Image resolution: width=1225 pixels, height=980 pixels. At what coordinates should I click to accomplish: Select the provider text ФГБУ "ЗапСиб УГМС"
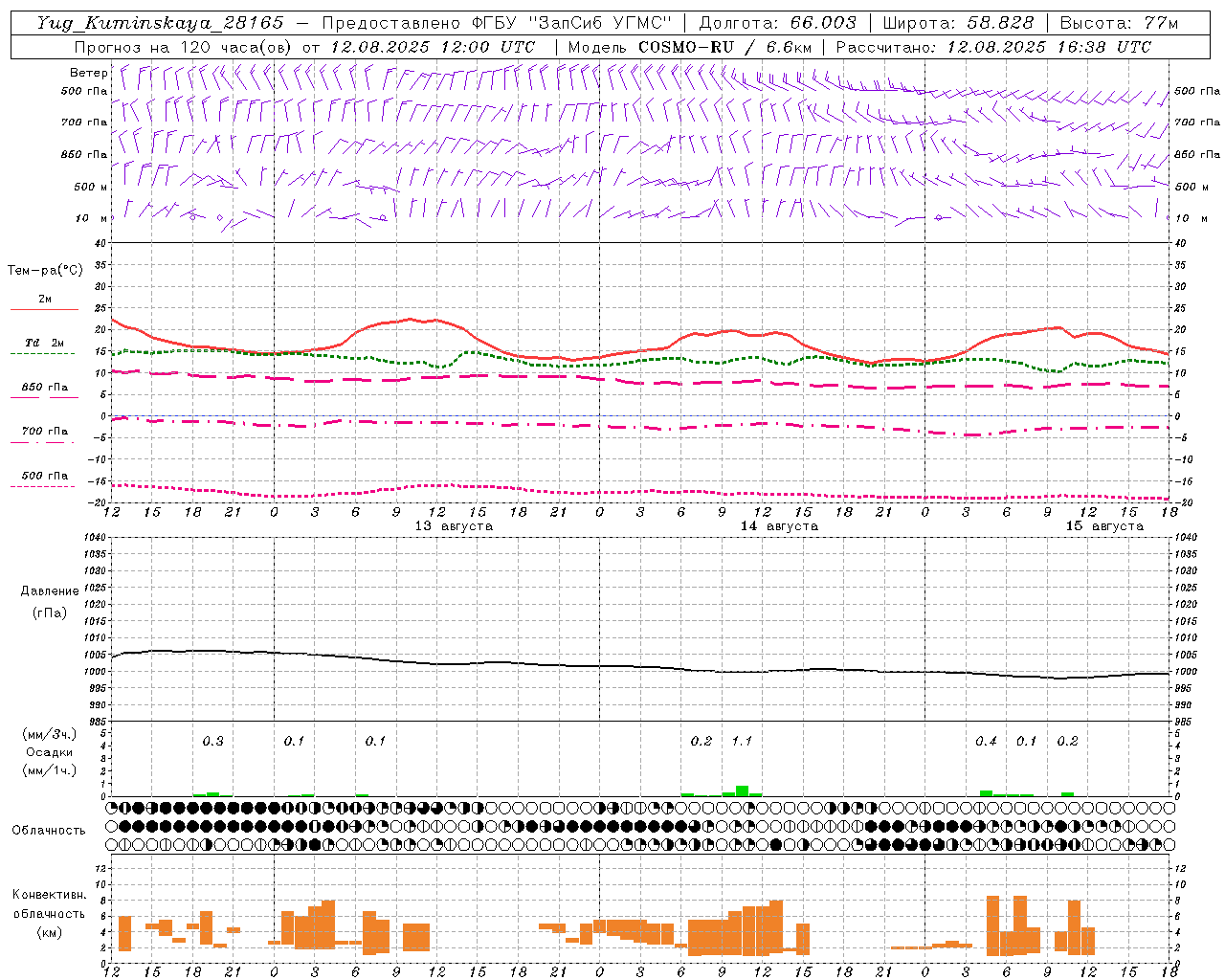point(572,23)
